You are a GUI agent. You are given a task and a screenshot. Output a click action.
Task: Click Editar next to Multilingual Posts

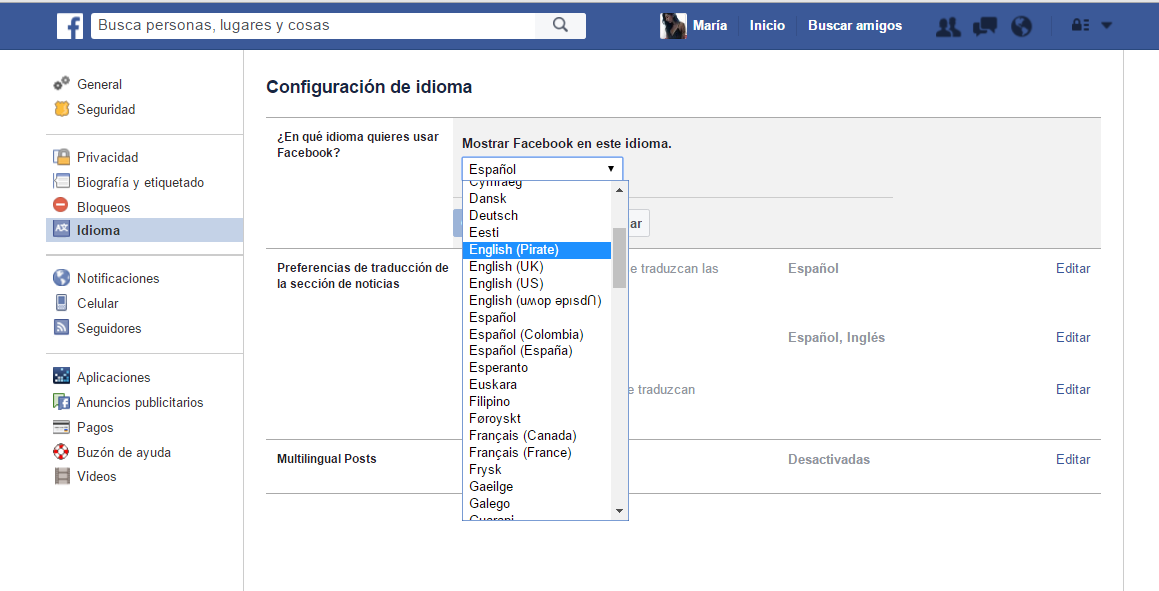(x=1072, y=459)
